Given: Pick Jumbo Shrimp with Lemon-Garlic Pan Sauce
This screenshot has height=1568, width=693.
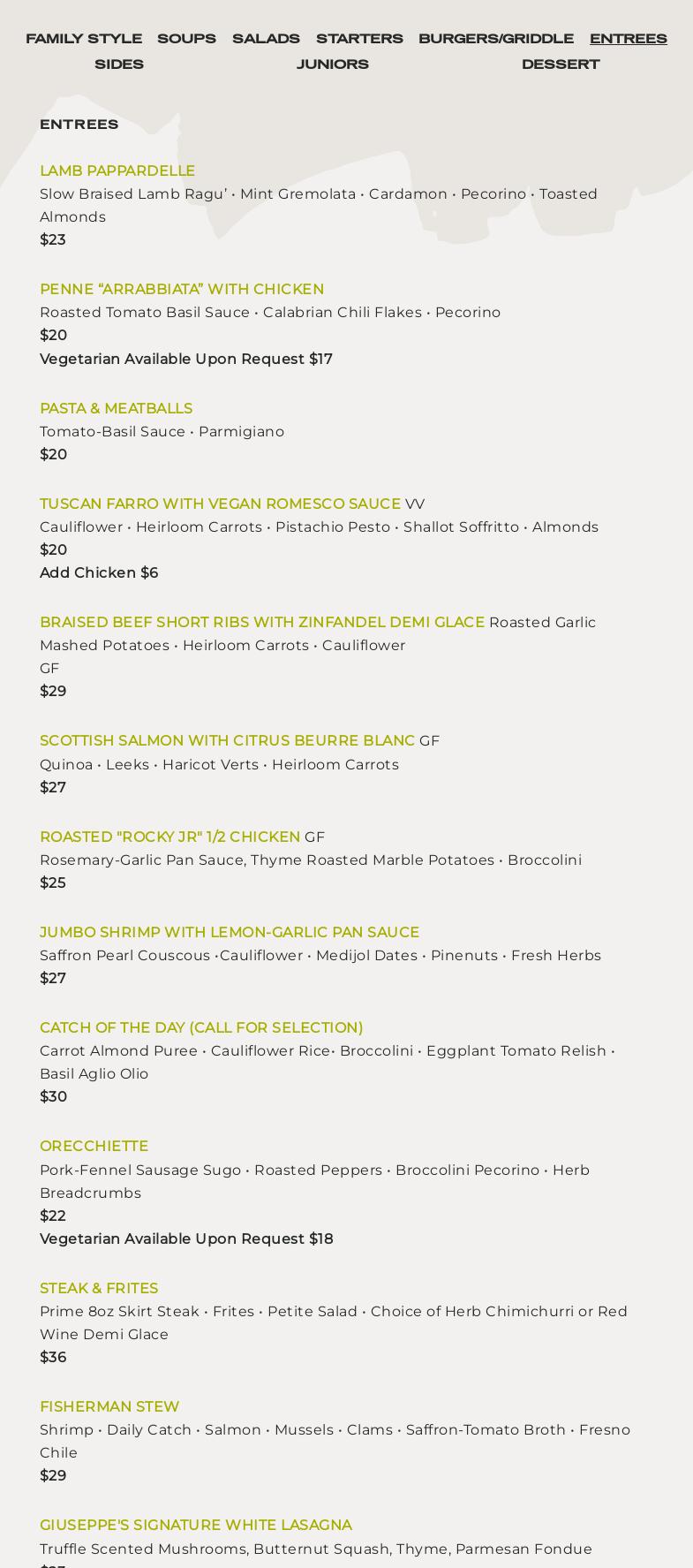Looking at the screenshot, I should click(x=230, y=932).
